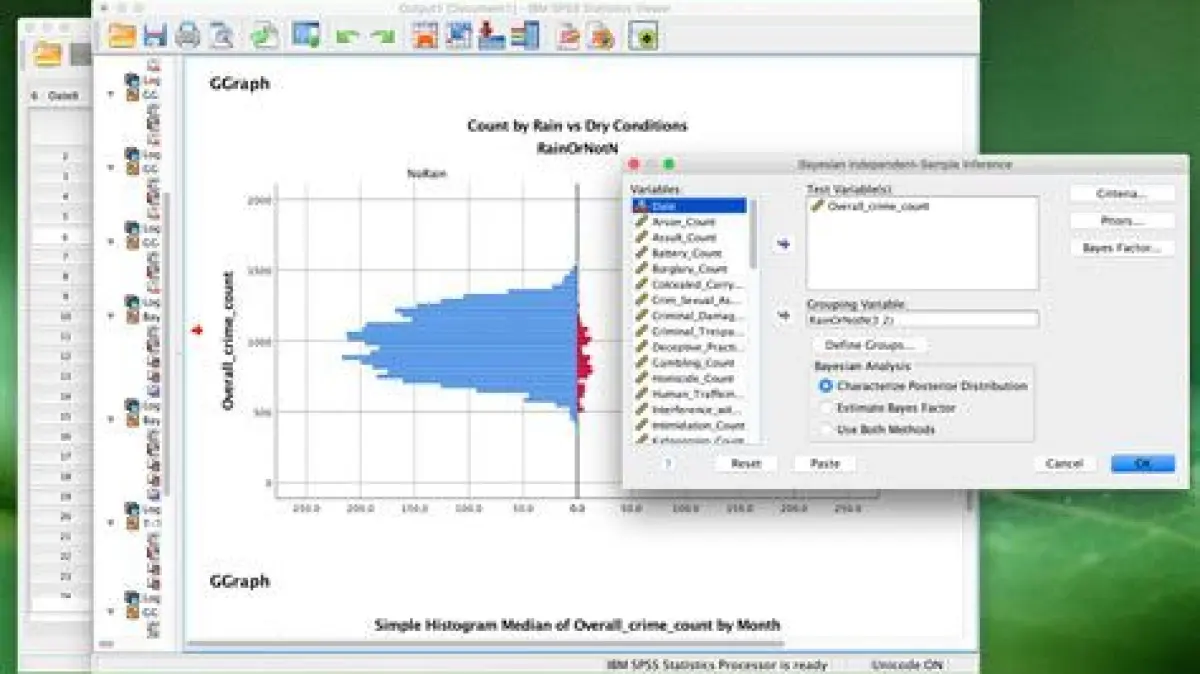Screen dimensions: 1200x674
Task: Select Use Both Methods radio option
Action: tap(825, 429)
